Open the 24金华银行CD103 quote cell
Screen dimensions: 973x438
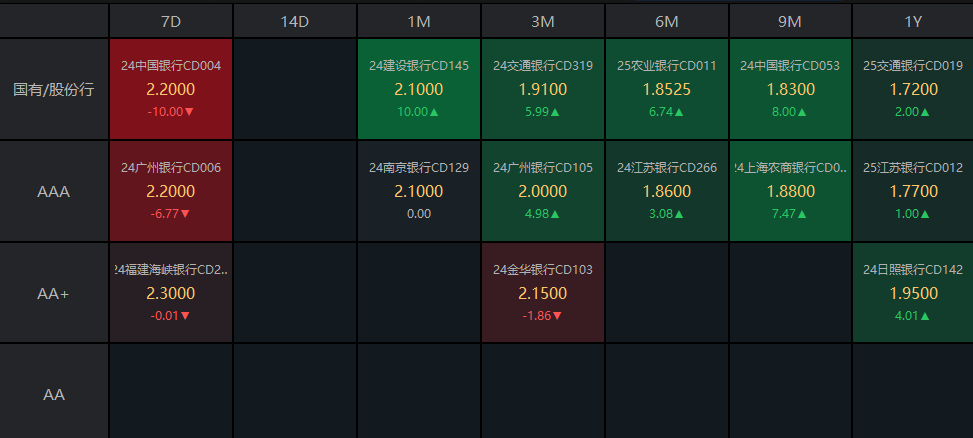coord(542,292)
